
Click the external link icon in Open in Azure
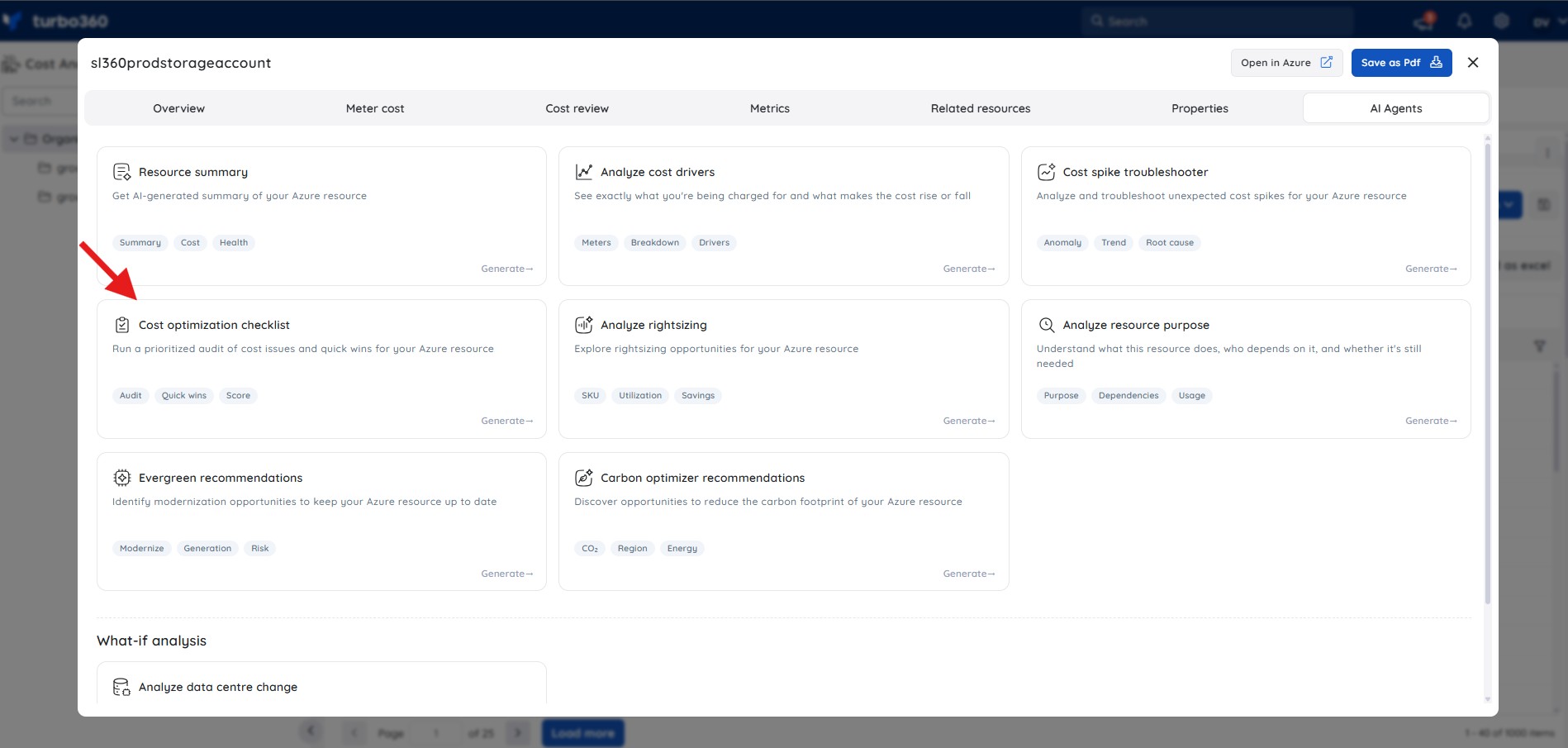tap(1326, 63)
